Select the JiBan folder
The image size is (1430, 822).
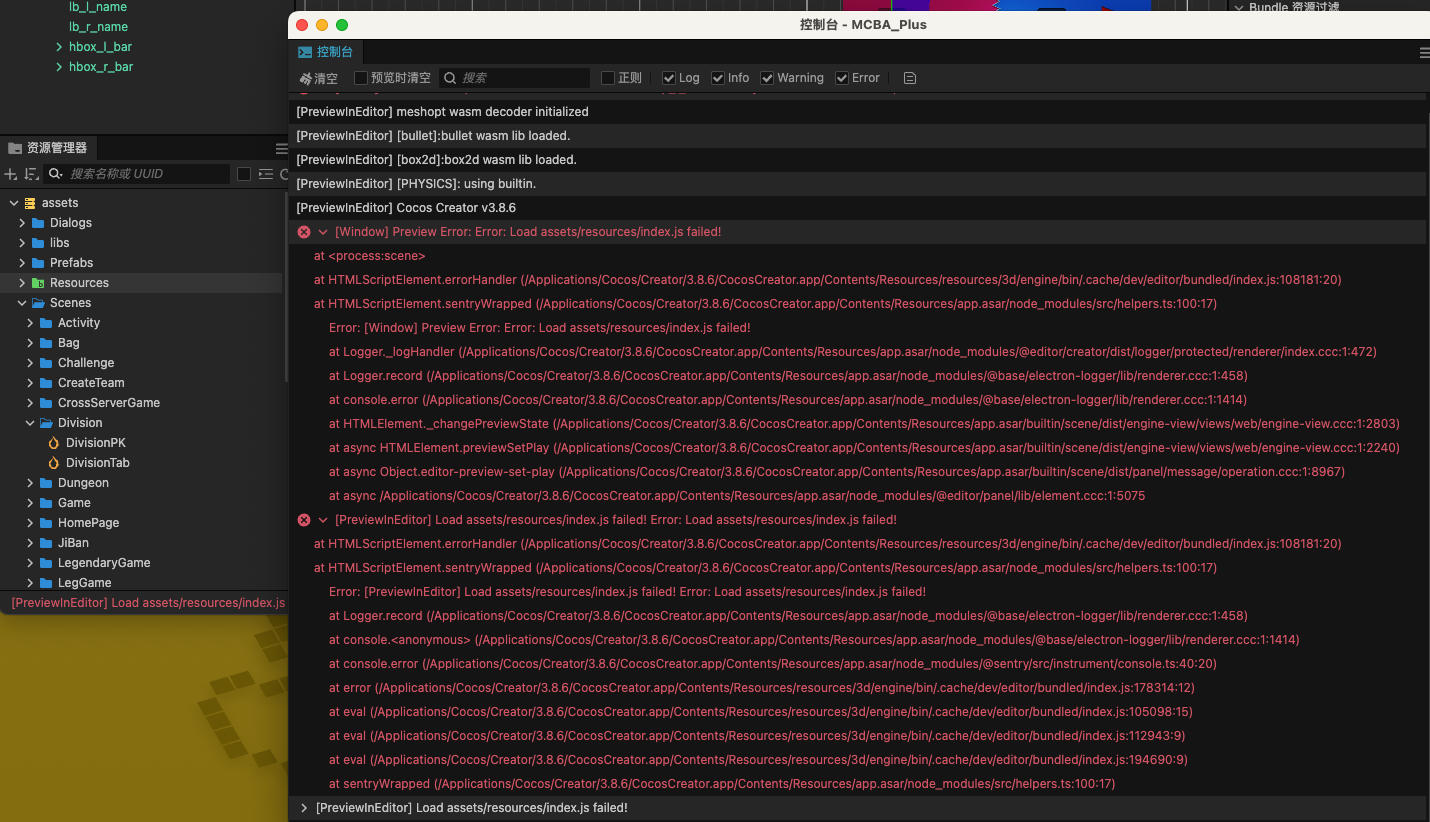point(73,543)
